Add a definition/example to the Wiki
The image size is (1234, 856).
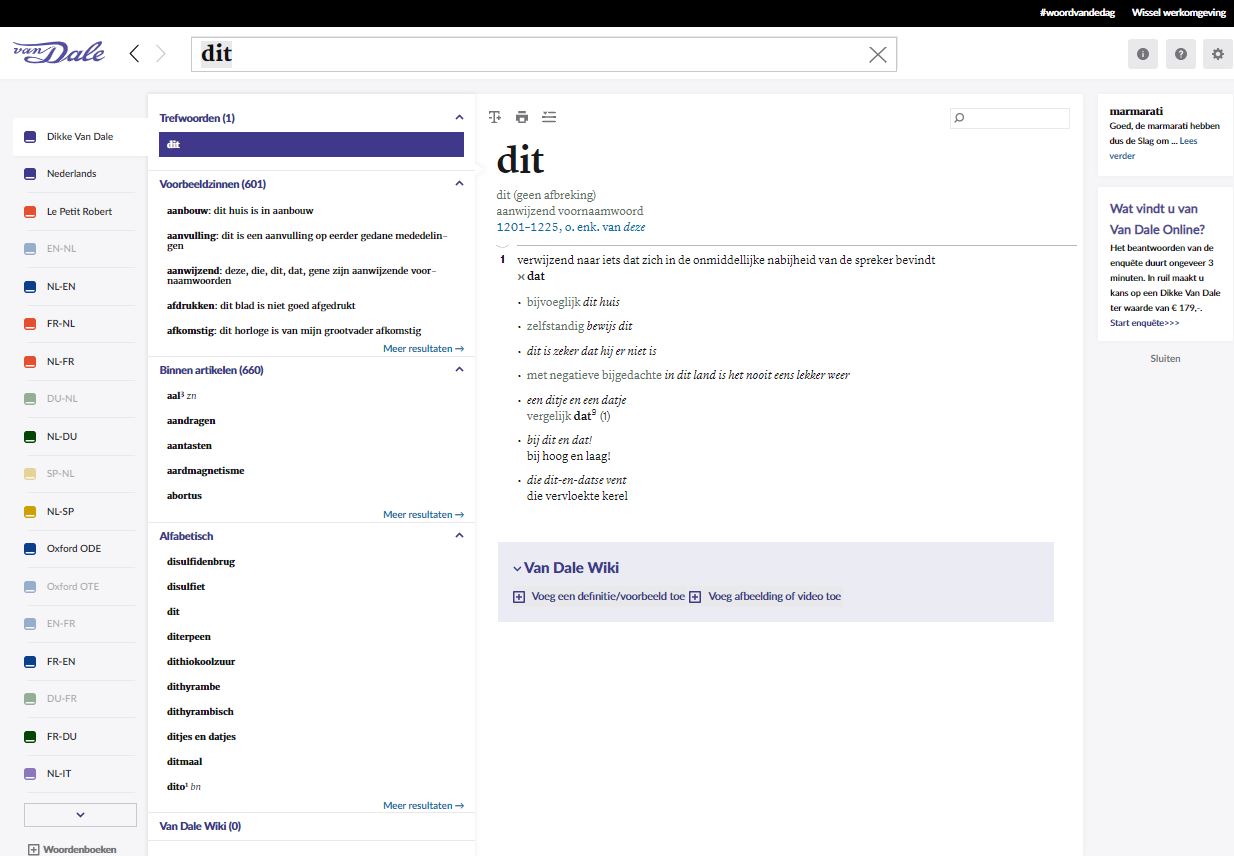click(x=599, y=596)
